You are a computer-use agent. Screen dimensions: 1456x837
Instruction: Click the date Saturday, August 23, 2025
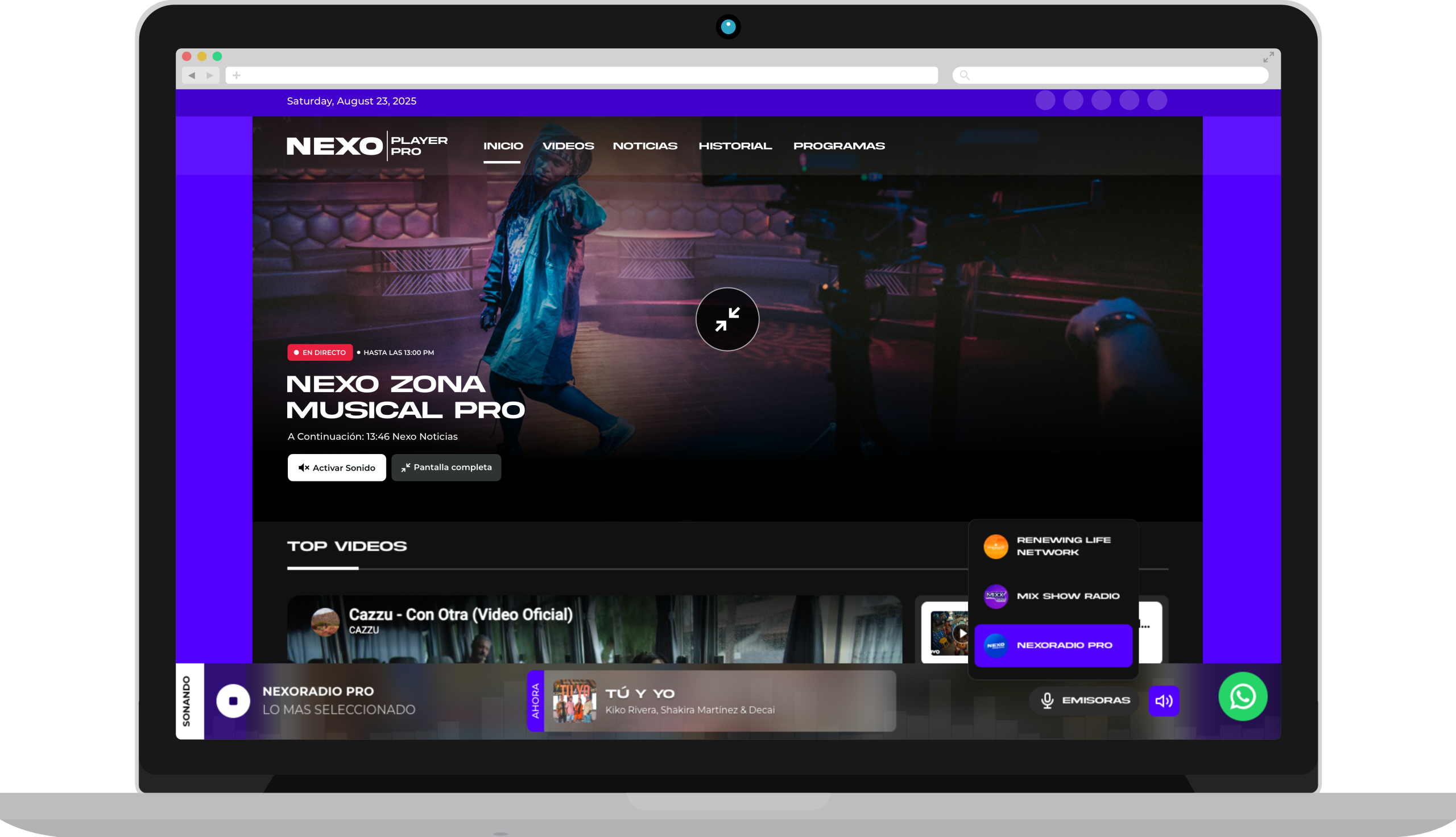pos(351,101)
